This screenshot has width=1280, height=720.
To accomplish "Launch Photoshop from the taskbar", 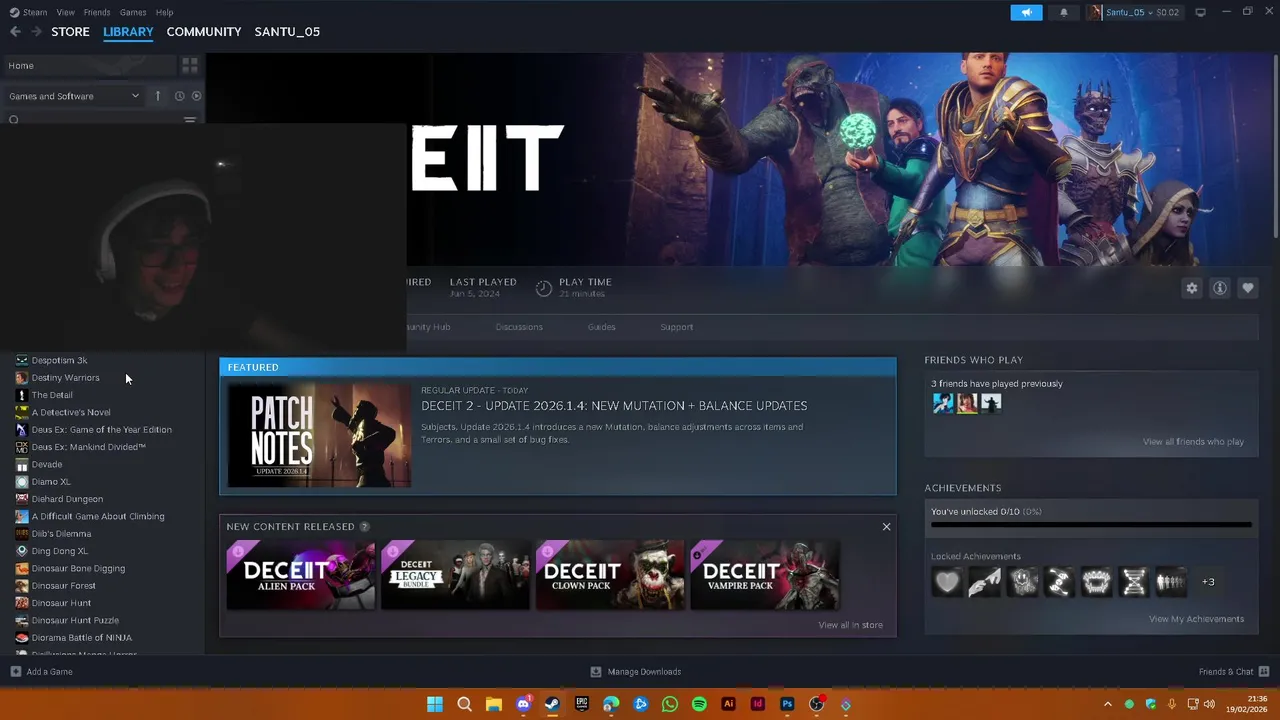I will [787, 704].
